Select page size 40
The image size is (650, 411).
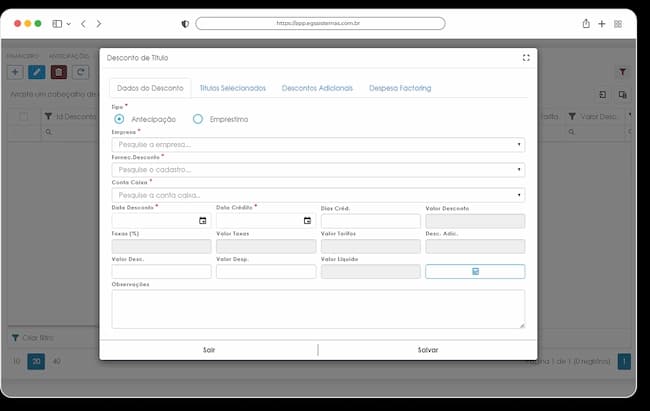57,361
